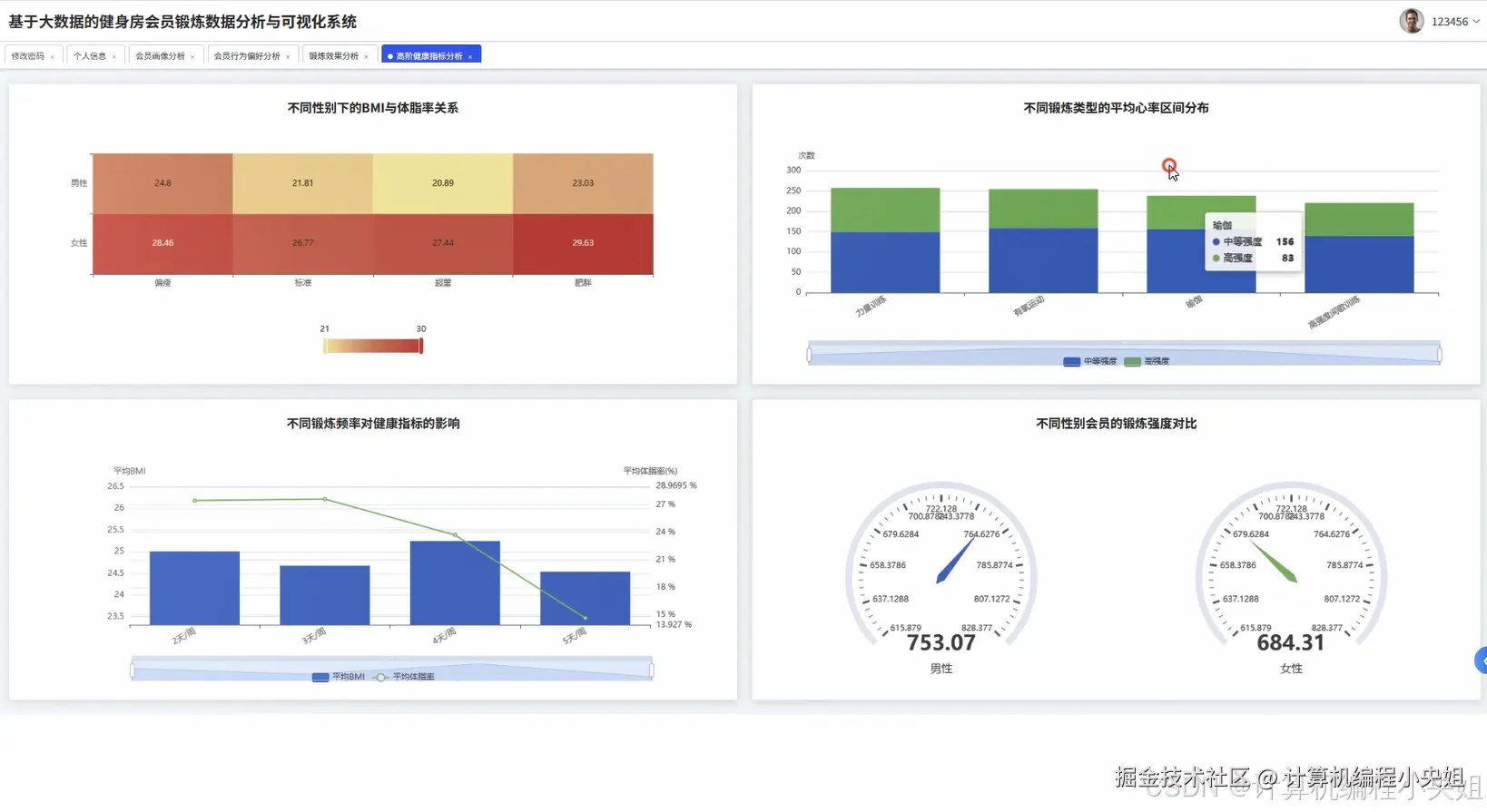Click the heatmap color gradient bar
Viewport: 1487px width, 812px height.
[373, 346]
